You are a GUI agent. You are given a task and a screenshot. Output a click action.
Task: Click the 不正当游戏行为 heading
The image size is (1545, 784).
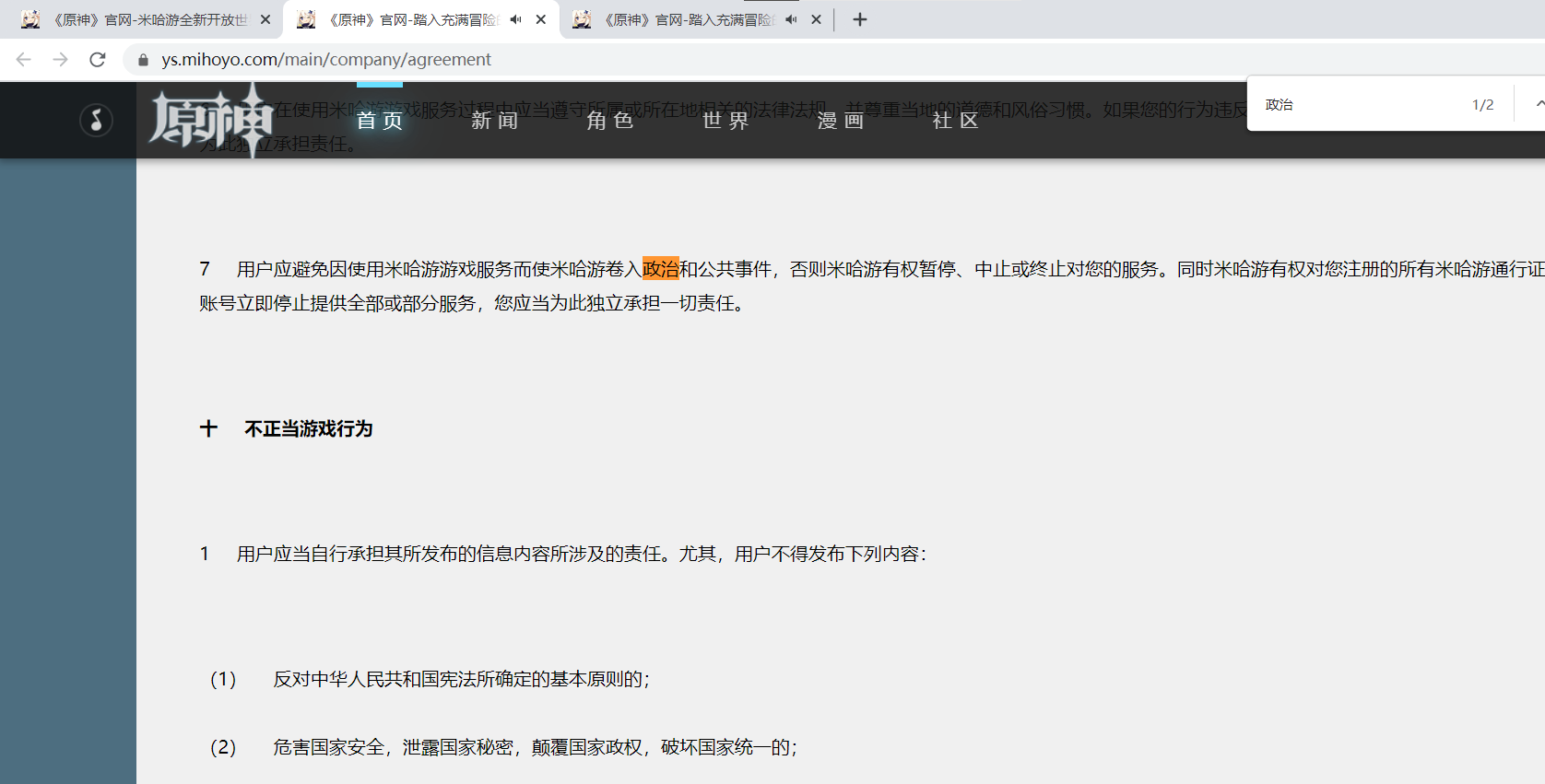(309, 428)
